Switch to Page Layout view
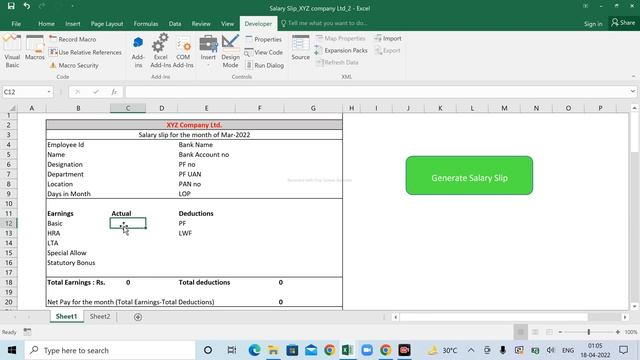The image size is (640, 360). [x=535, y=332]
